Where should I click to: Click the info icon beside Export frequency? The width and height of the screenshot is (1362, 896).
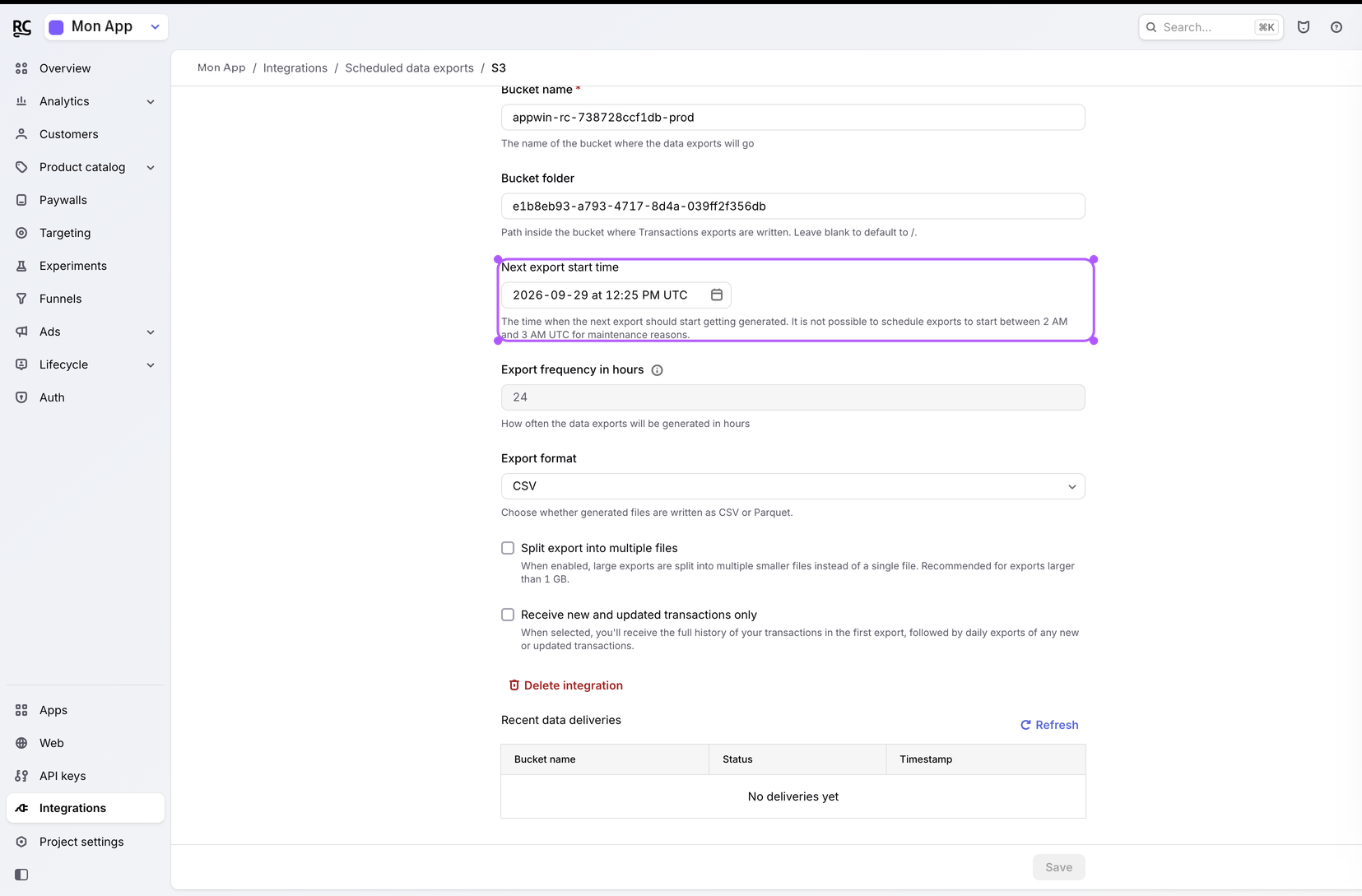pyautogui.click(x=657, y=370)
